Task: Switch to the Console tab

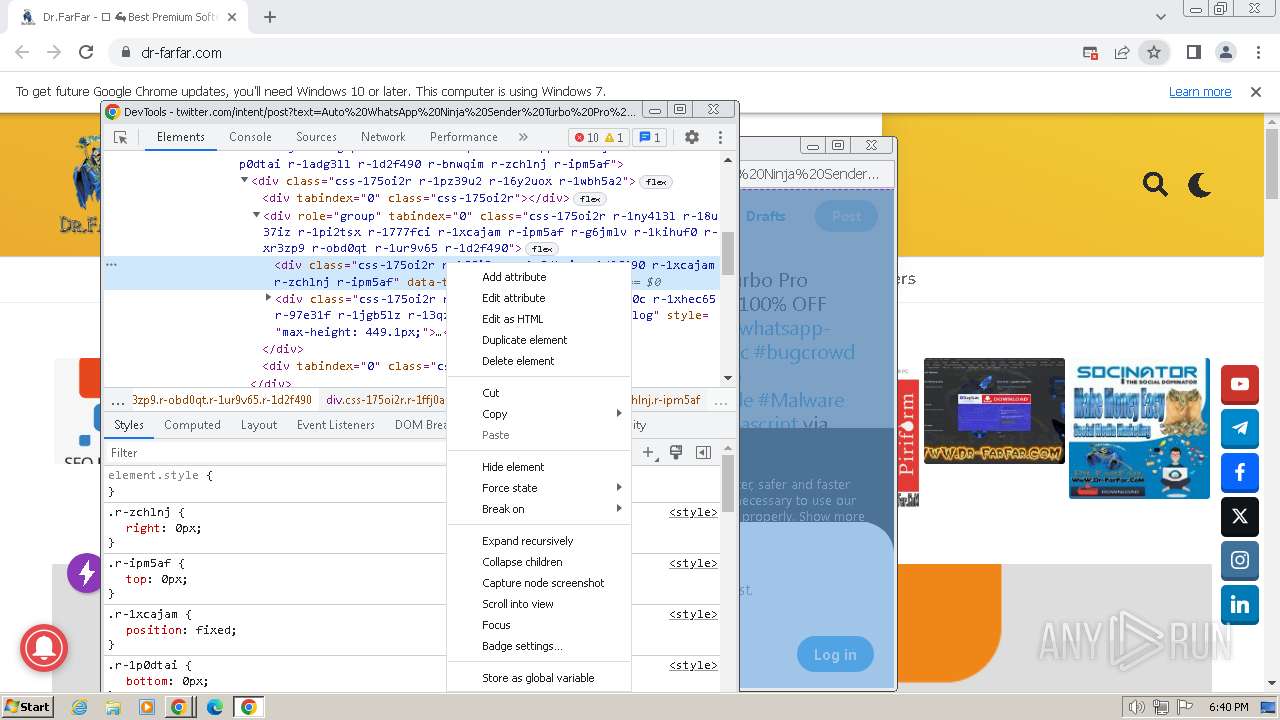Action: [x=250, y=137]
